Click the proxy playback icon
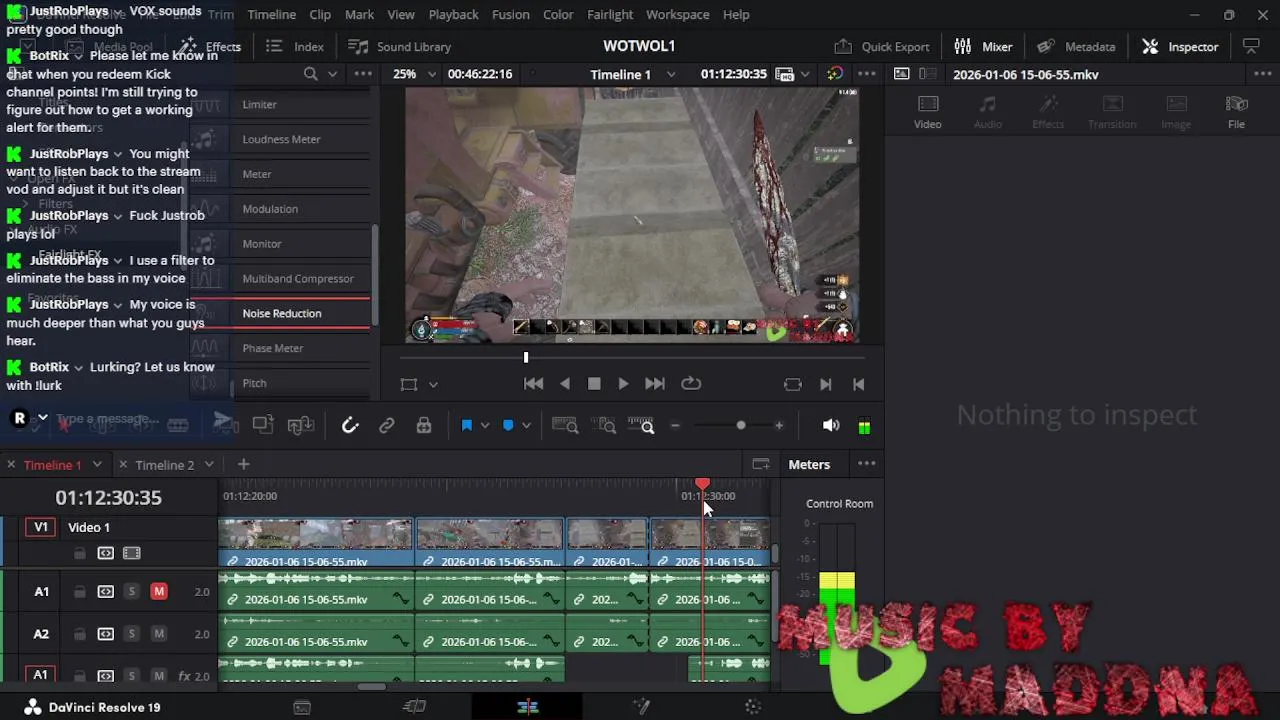Screen dimensions: 1280x720 [785, 74]
